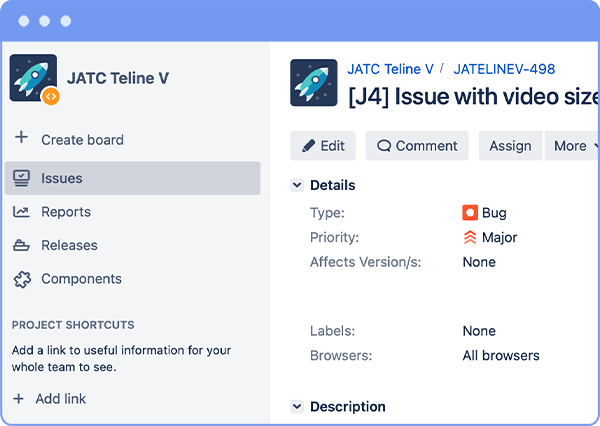600x426 pixels.
Task: Collapse the Details section chevron
Action: click(x=297, y=185)
